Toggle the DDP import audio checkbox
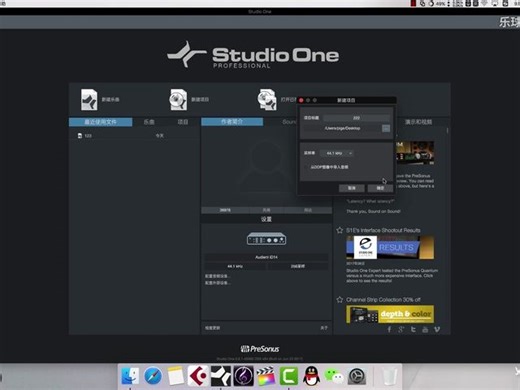The height and width of the screenshot is (390, 520). (307, 167)
